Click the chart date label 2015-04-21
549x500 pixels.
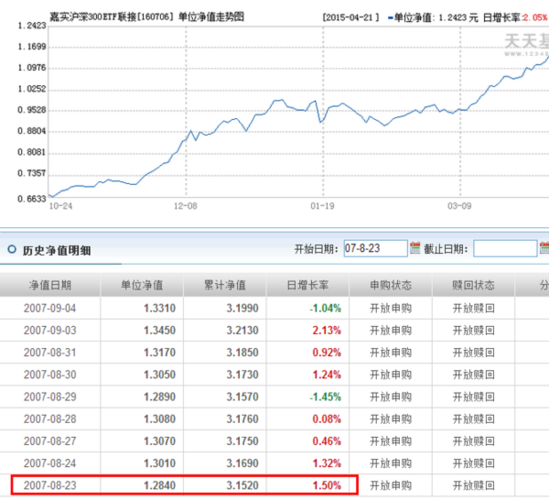[350, 17]
